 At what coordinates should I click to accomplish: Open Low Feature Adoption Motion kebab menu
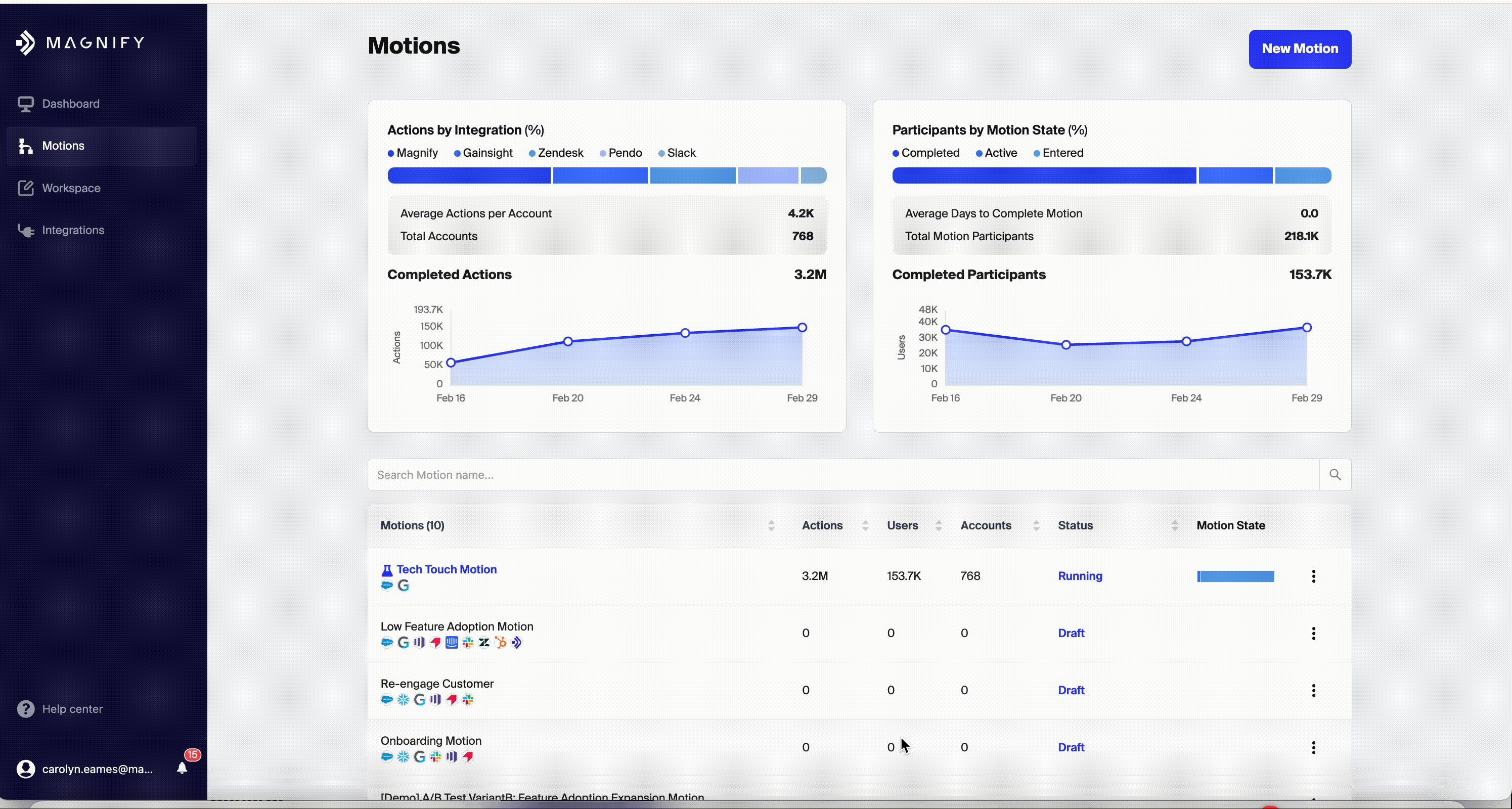1313,633
